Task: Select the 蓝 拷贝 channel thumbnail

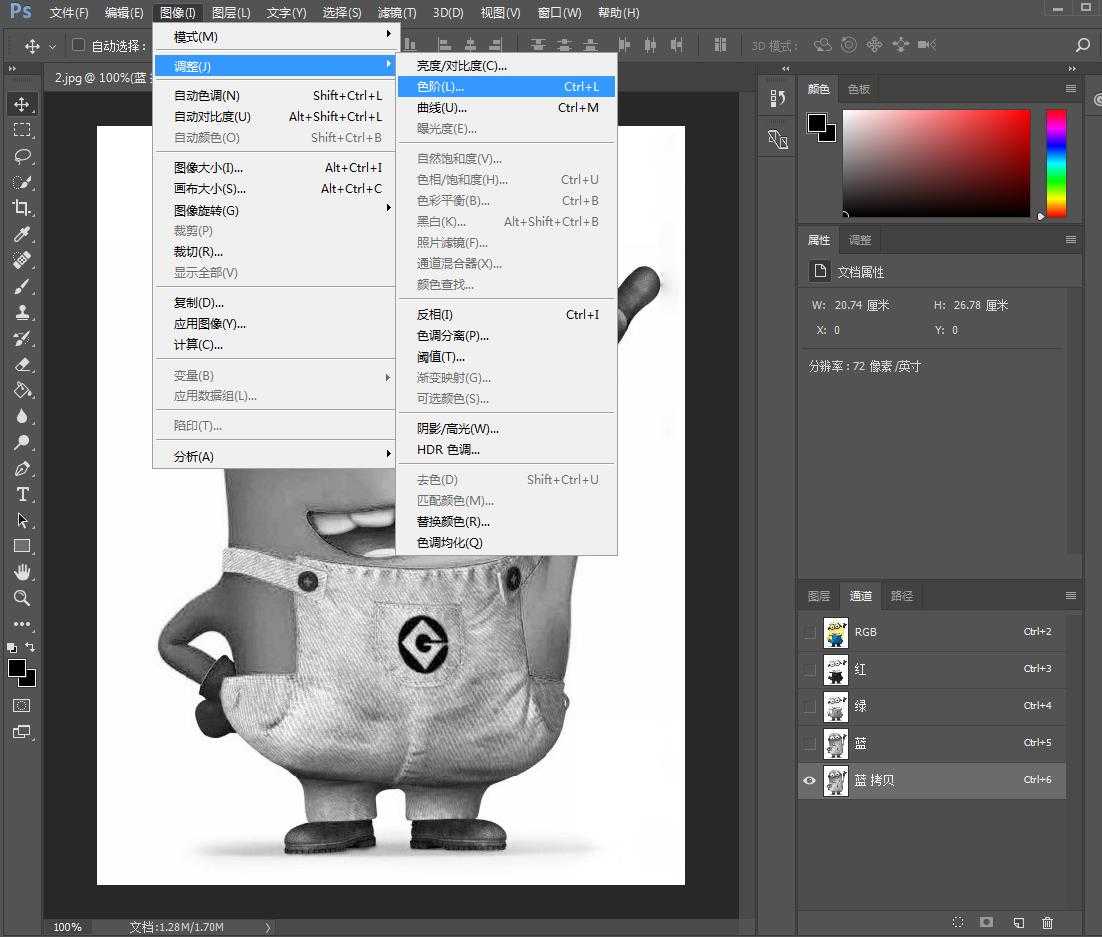Action: tap(836, 781)
